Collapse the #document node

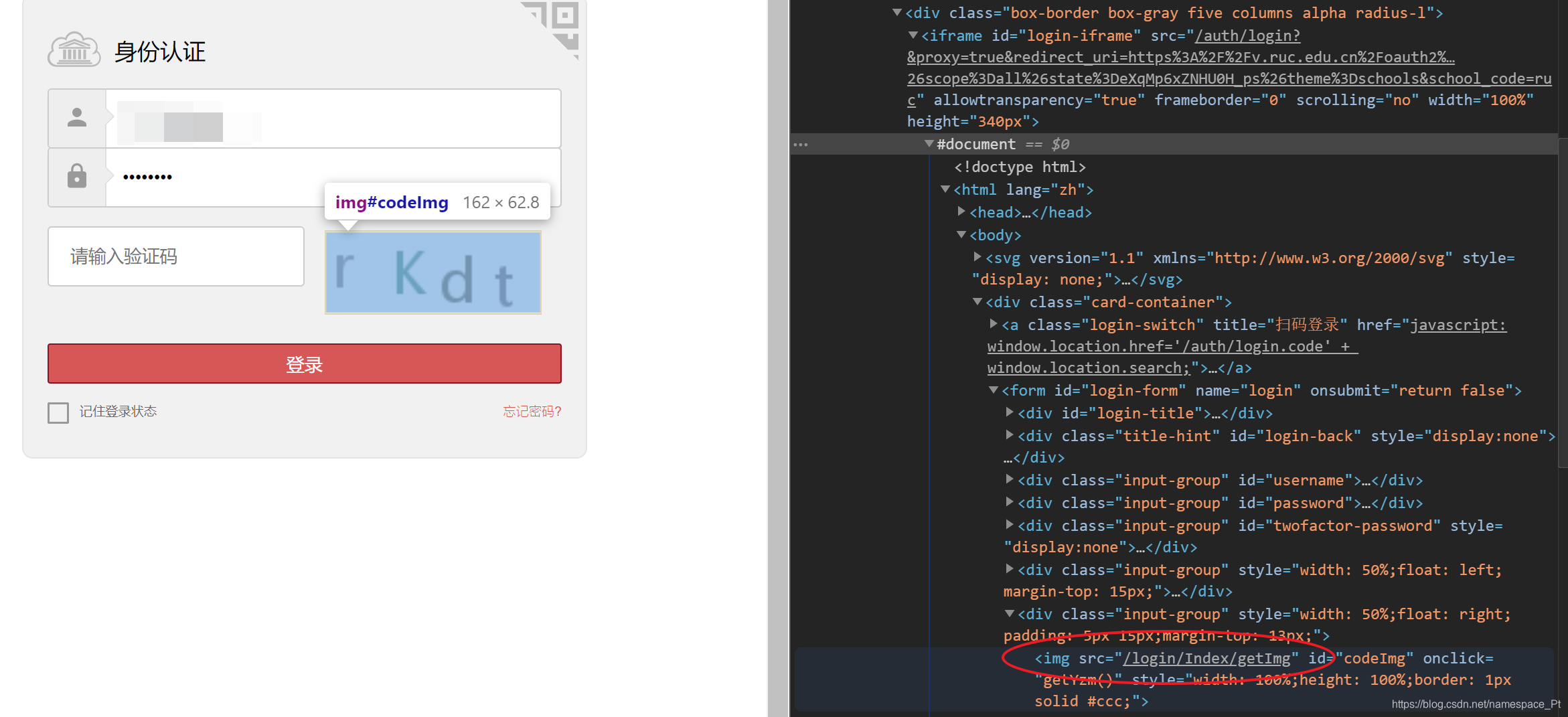929,143
